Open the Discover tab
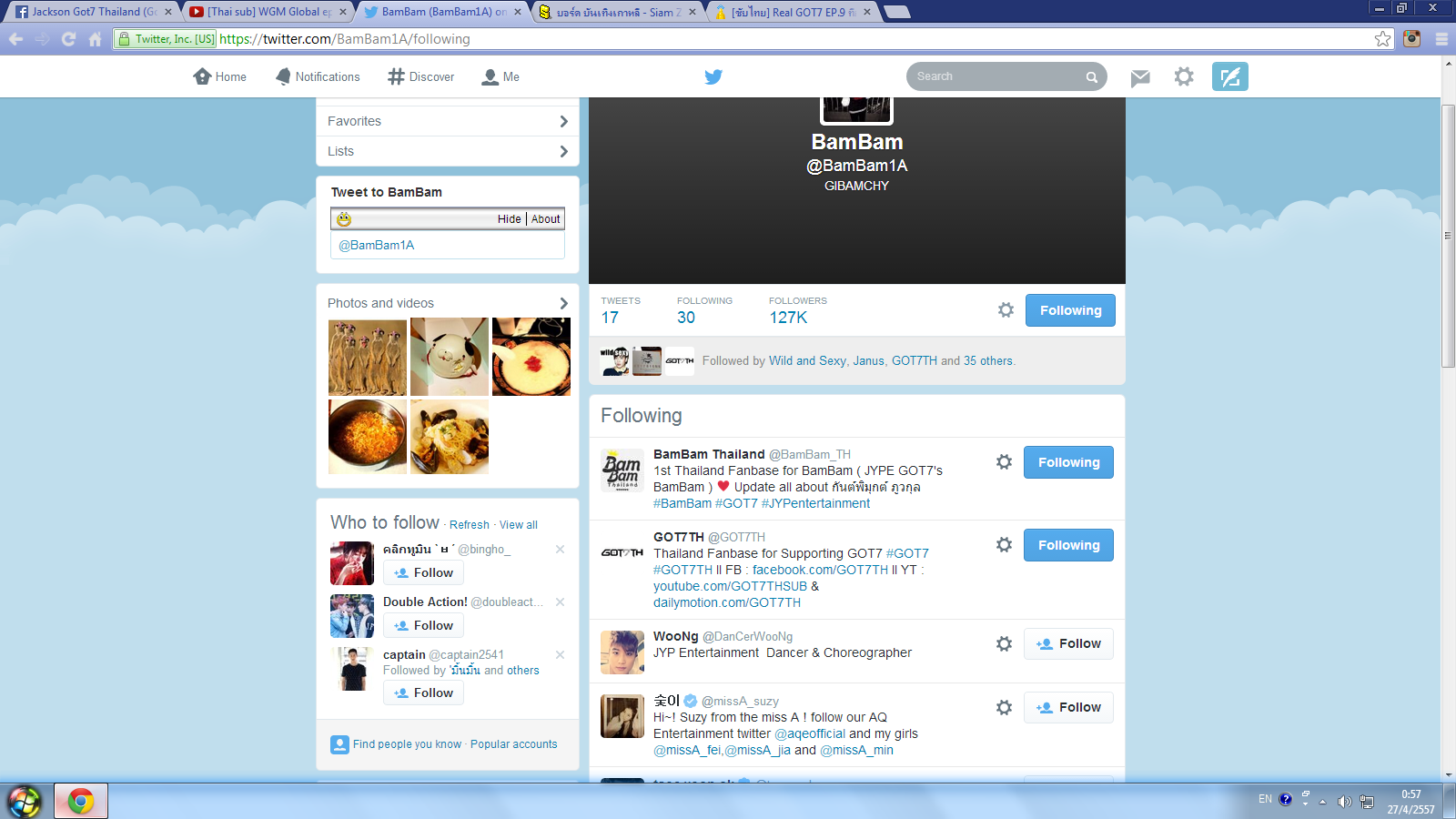 click(x=420, y=76)
